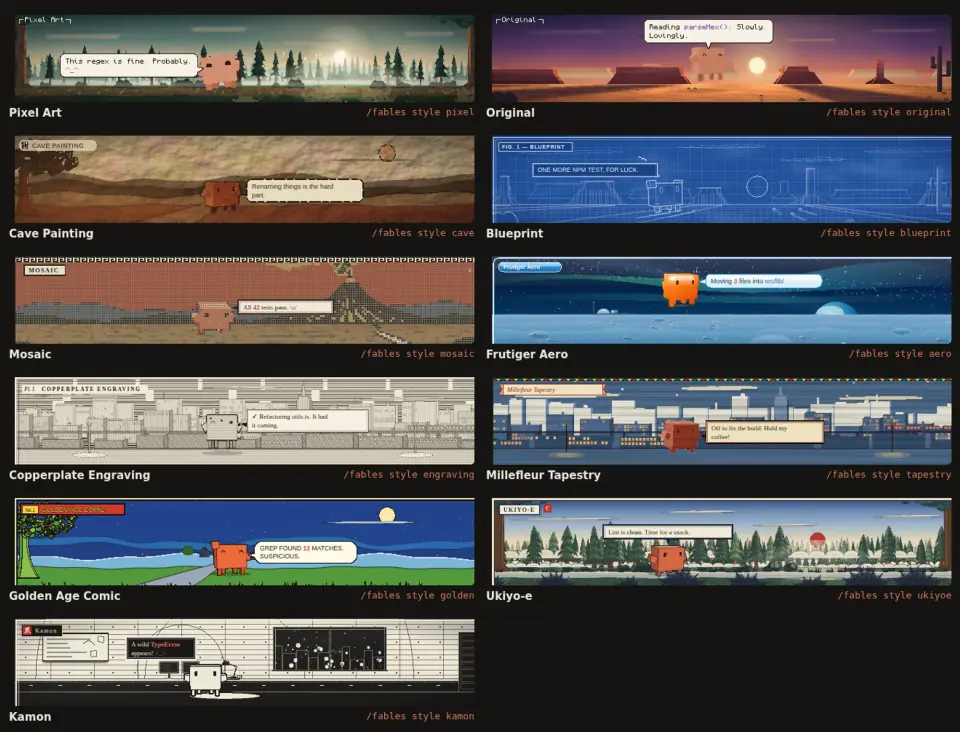Pick the Millefleur Tapestry skyline preview
The height and width of the screenshot is (732, 960).
(x=721, y=420)
